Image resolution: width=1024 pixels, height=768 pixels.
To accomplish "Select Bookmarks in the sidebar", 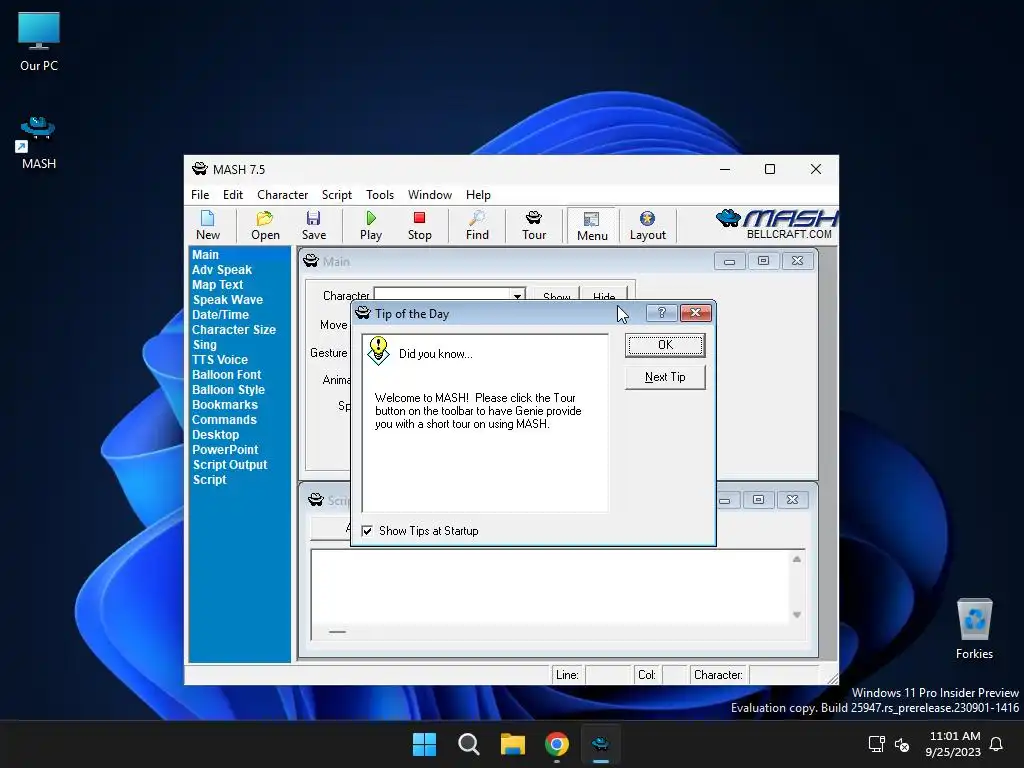I will tap(225, 405).
